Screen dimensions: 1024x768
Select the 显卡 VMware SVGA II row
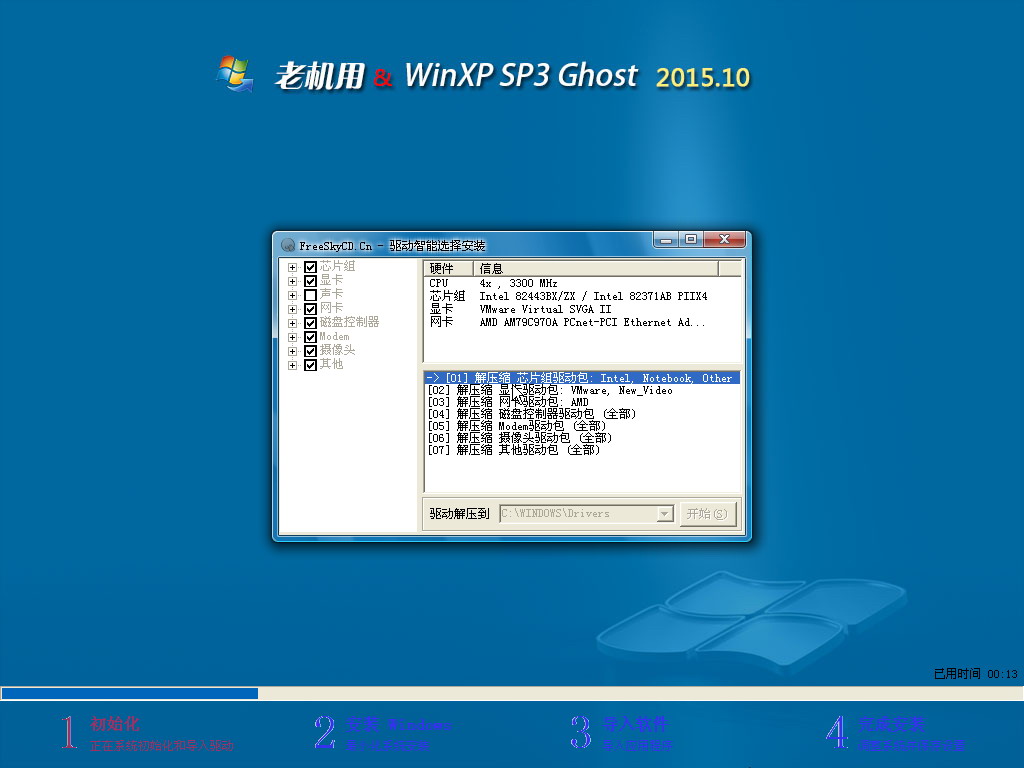[x=583, y=310]
